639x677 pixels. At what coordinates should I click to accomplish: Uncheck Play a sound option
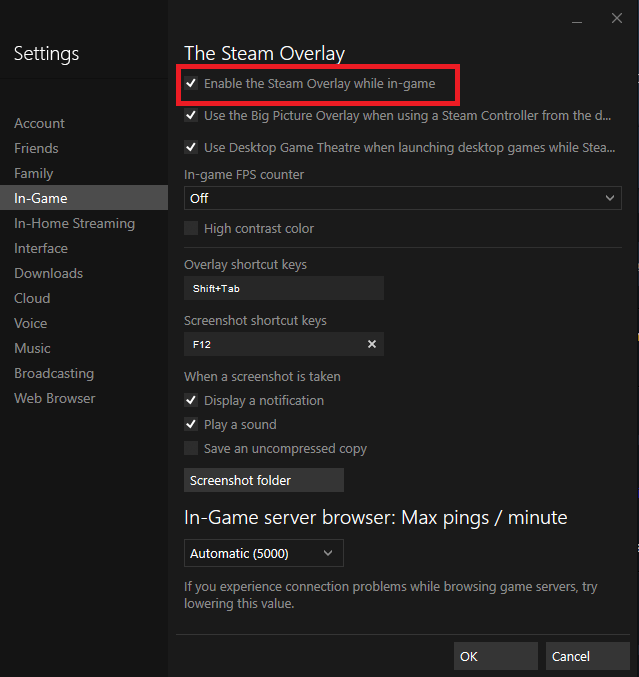192,425
